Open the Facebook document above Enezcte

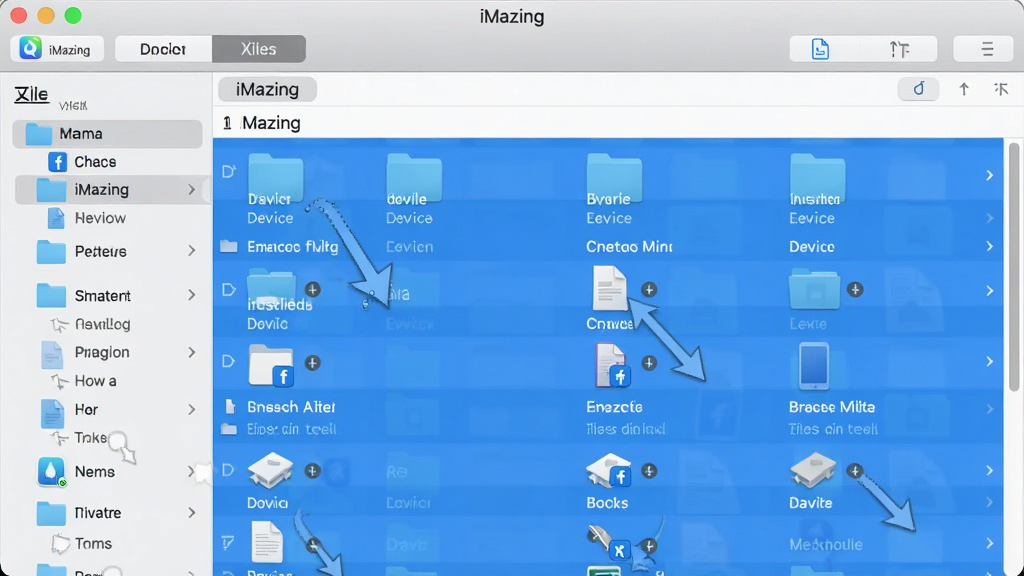coord(612,366)
